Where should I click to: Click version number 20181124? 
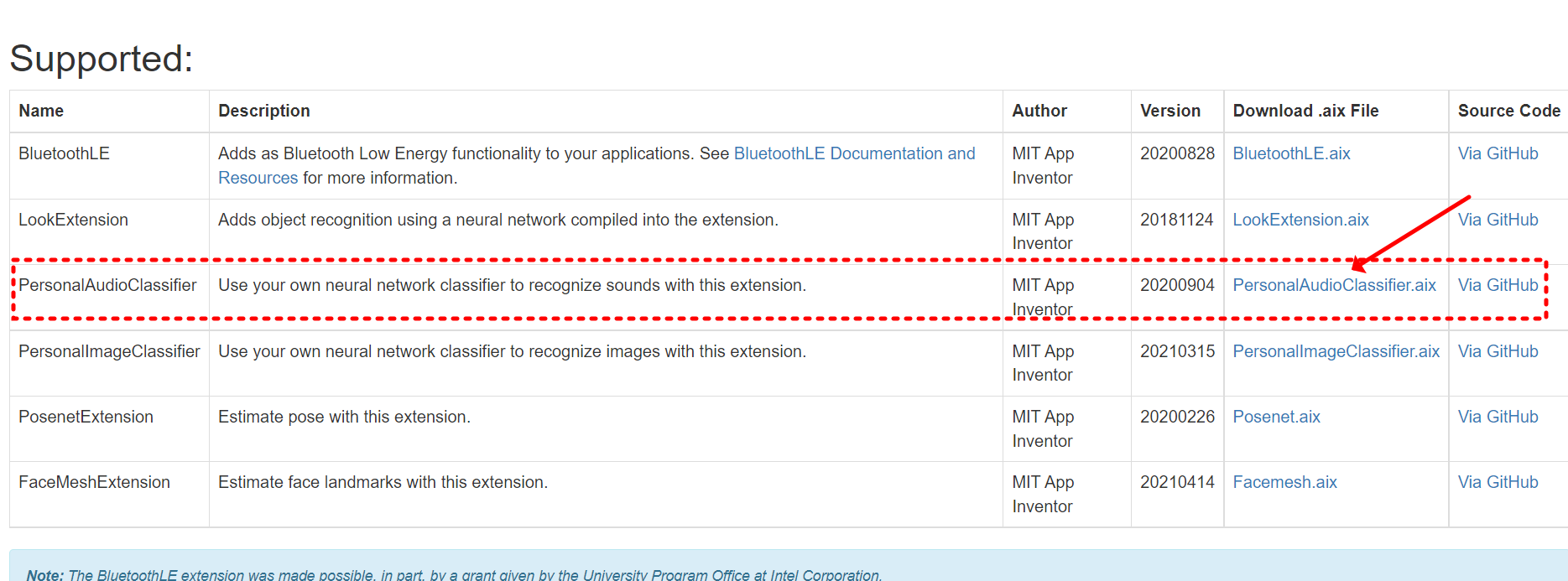[1176, 220]
